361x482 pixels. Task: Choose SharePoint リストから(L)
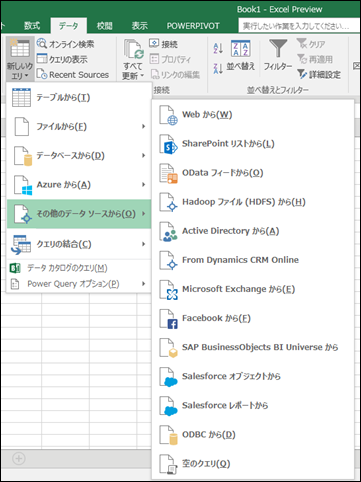click(x=253, y=144)
